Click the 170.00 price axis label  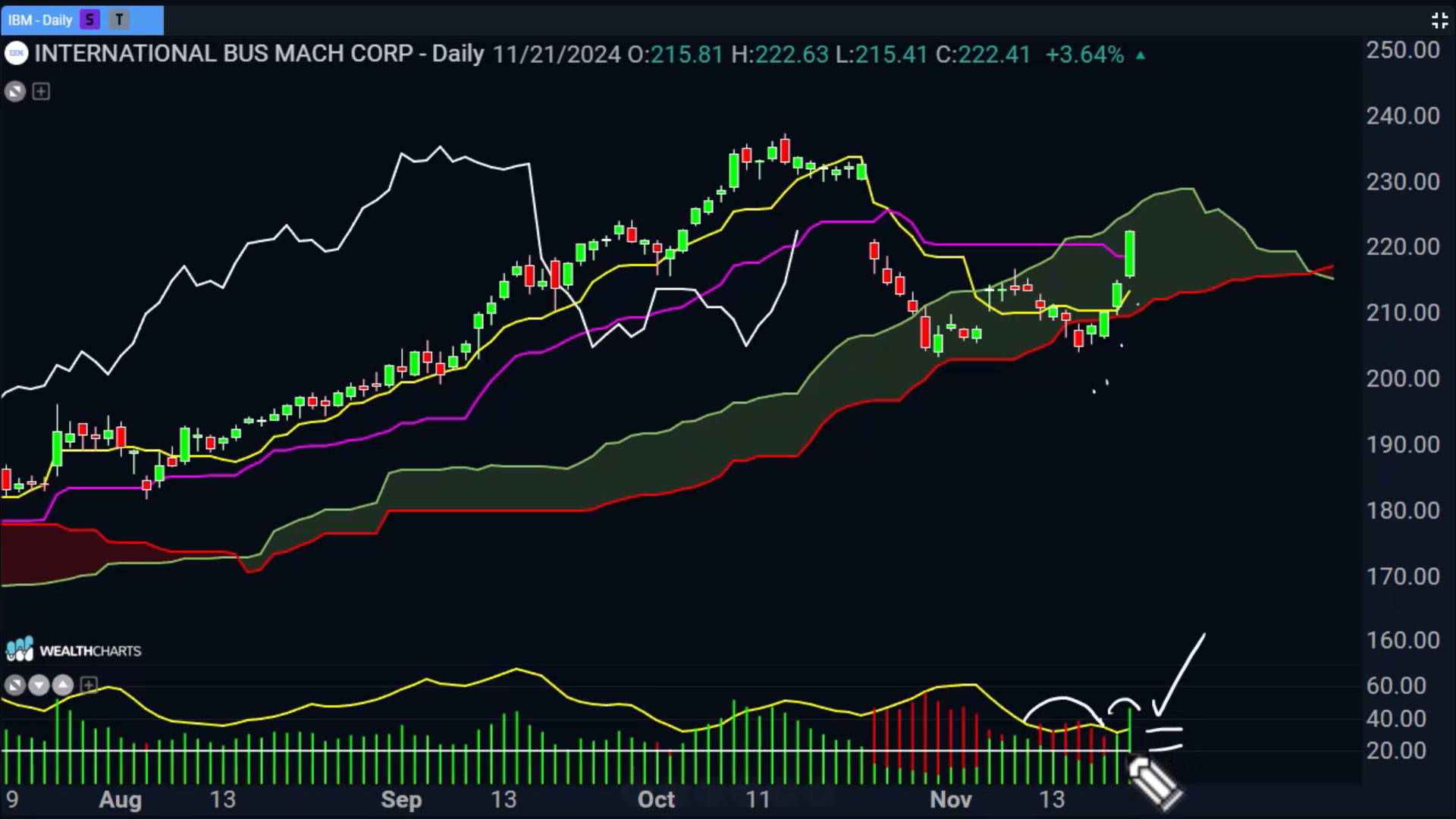(1403, 576)
